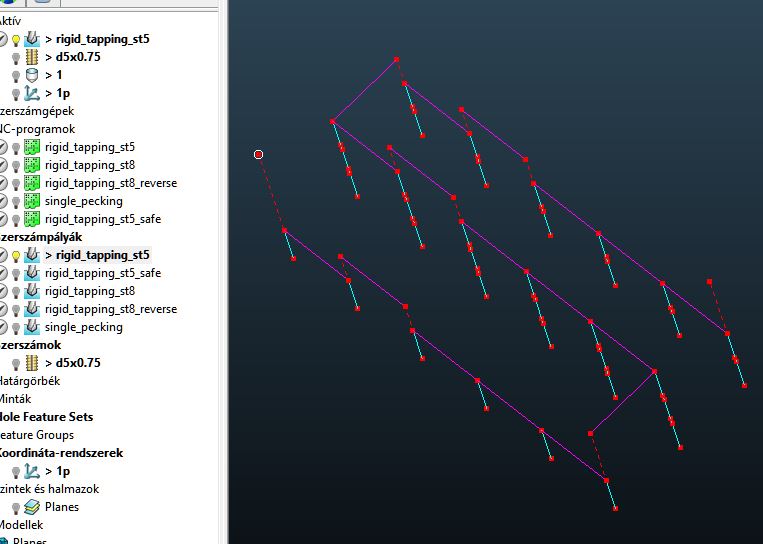Screen dimensions: 763x544
Task: Select the Szerszámpályák tree branch
Action: [x=40, y=237]
